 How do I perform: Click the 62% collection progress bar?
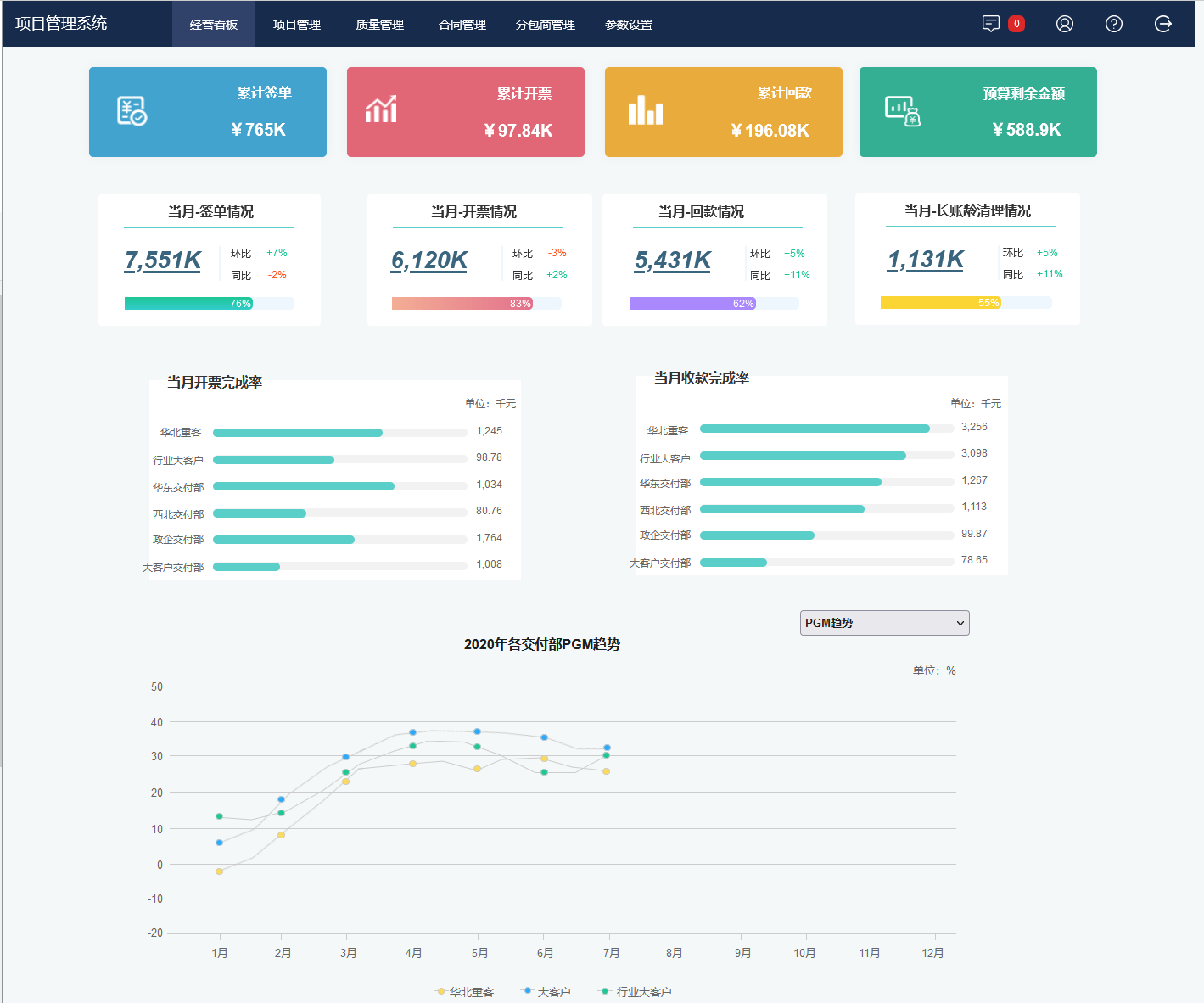click(x=715, y=303)
